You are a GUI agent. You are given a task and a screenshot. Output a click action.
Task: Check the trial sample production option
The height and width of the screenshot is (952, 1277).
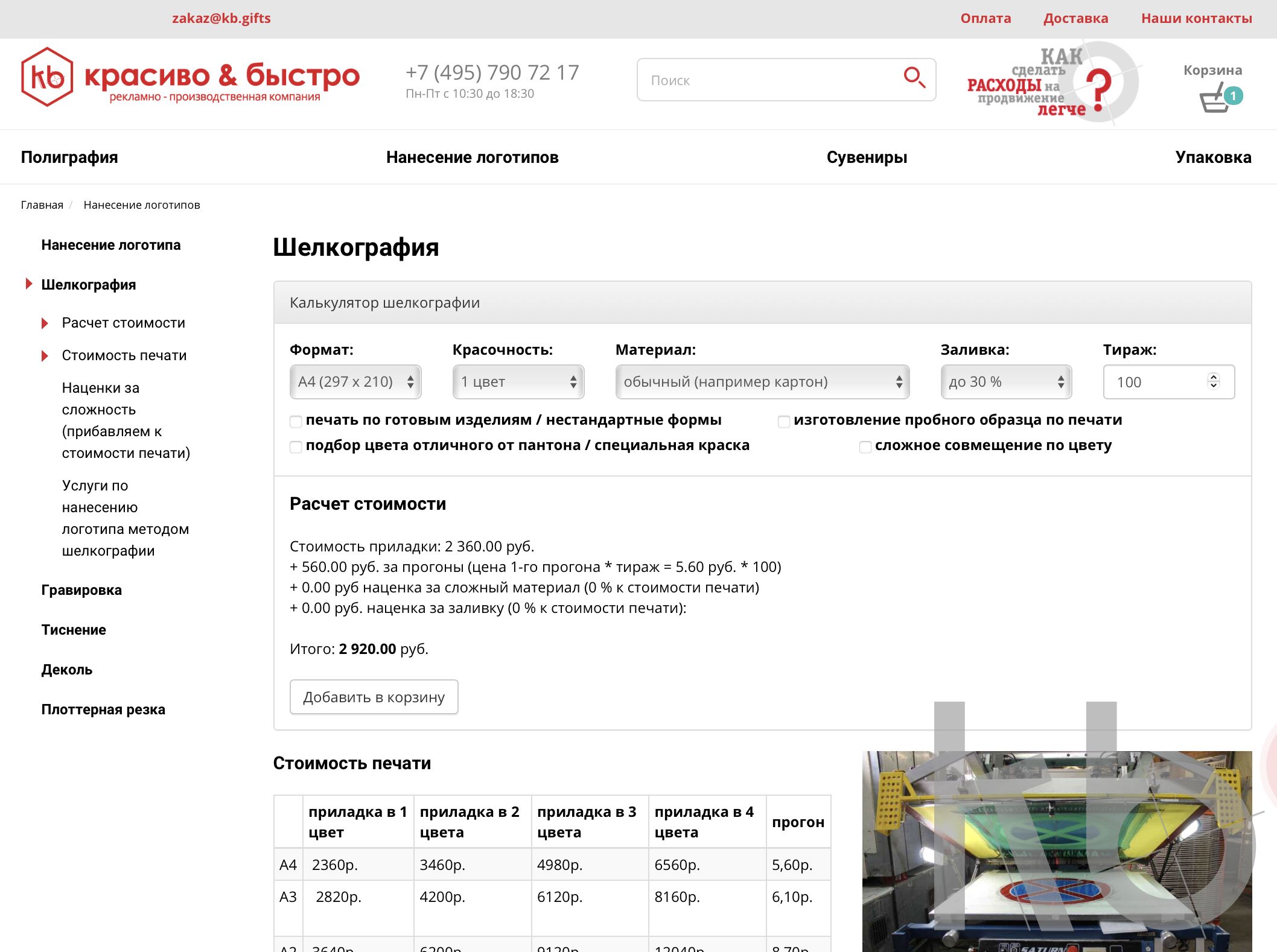tap(783, 421)
